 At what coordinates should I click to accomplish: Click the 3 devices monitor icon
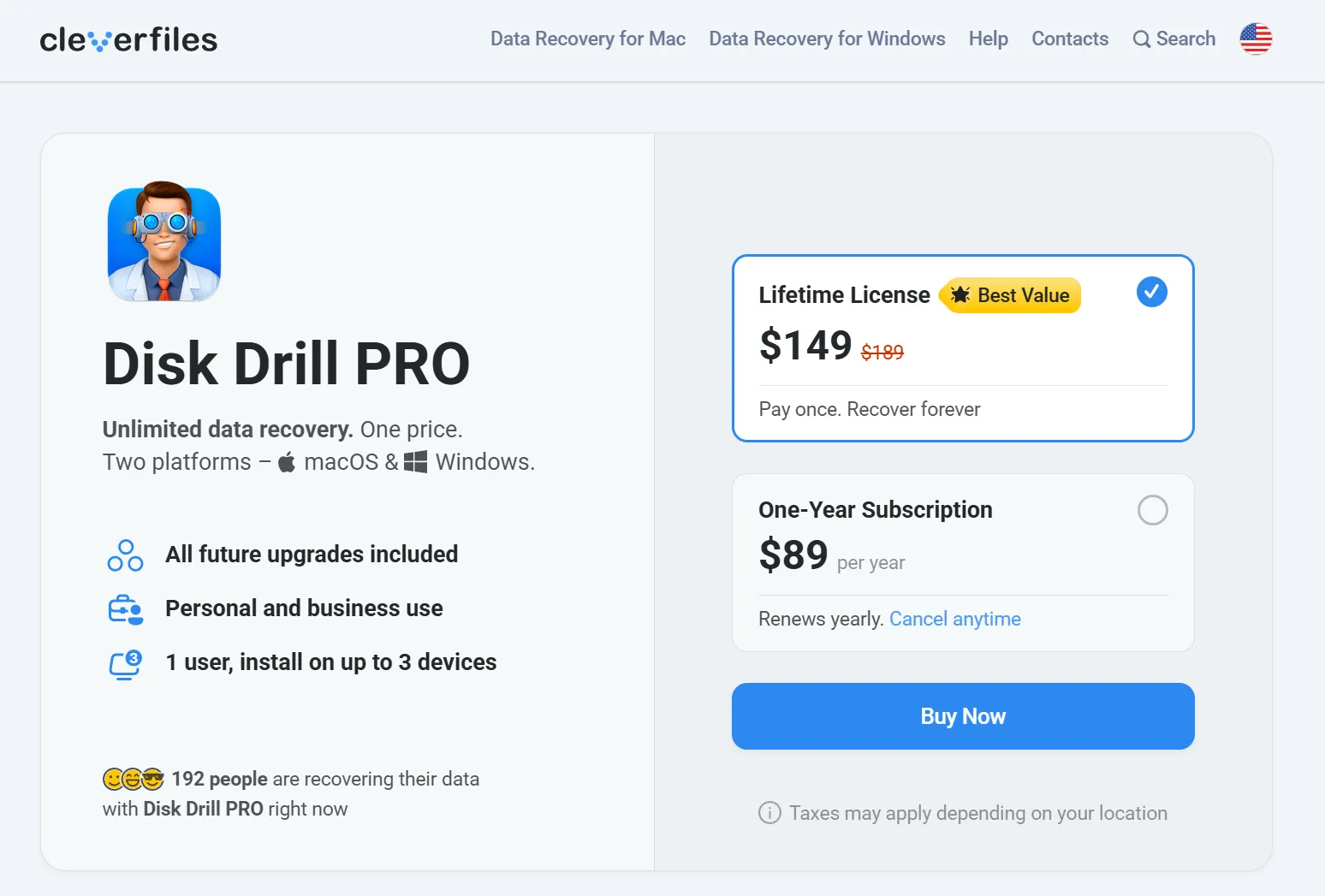coord(125,664)
